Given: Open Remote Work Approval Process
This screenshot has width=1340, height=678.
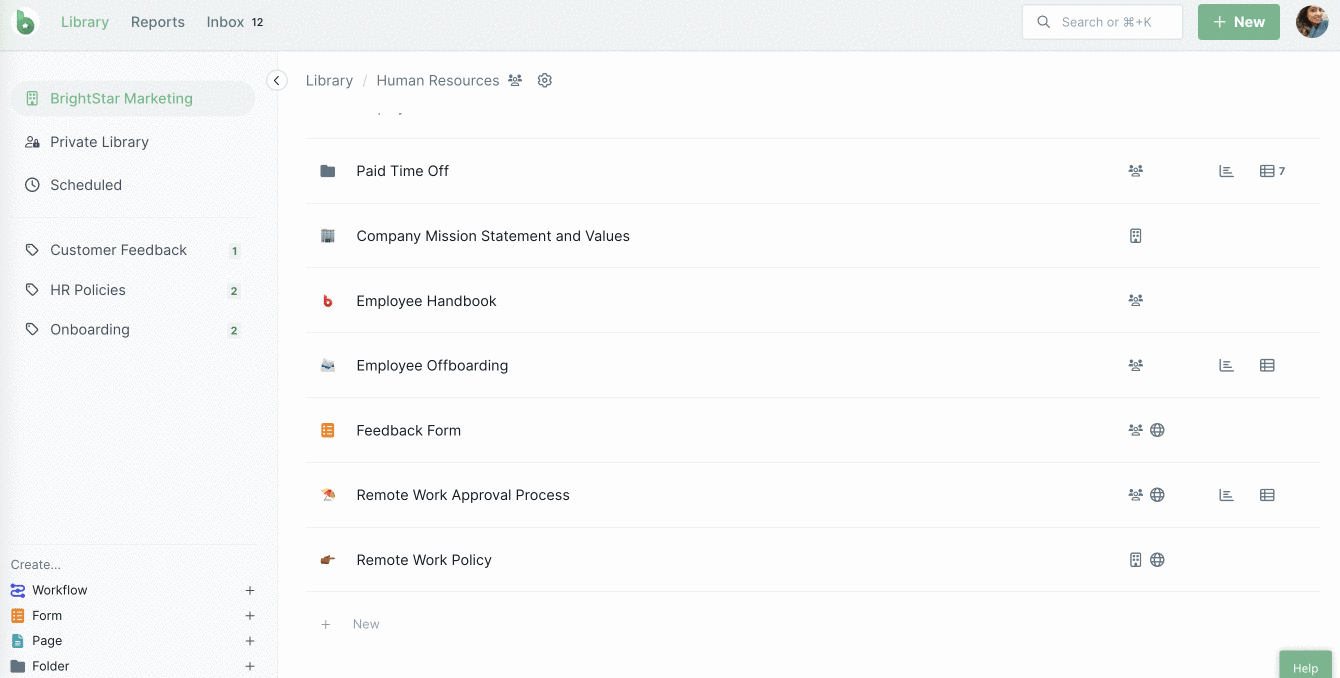Looking at the screenshot, I should click(x=463, y=495).
